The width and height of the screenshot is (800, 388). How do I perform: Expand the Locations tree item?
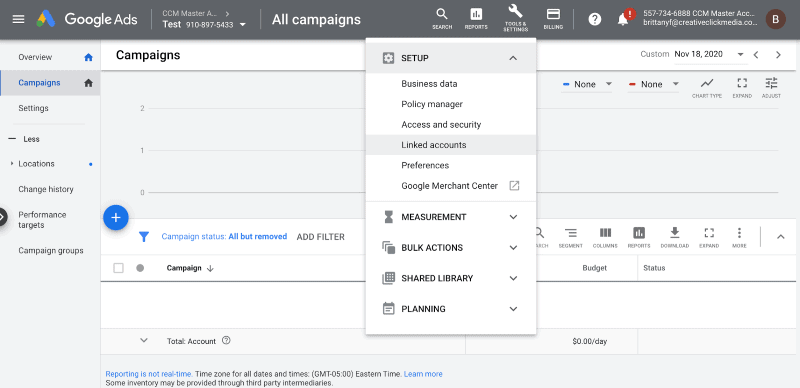point(12,164)
